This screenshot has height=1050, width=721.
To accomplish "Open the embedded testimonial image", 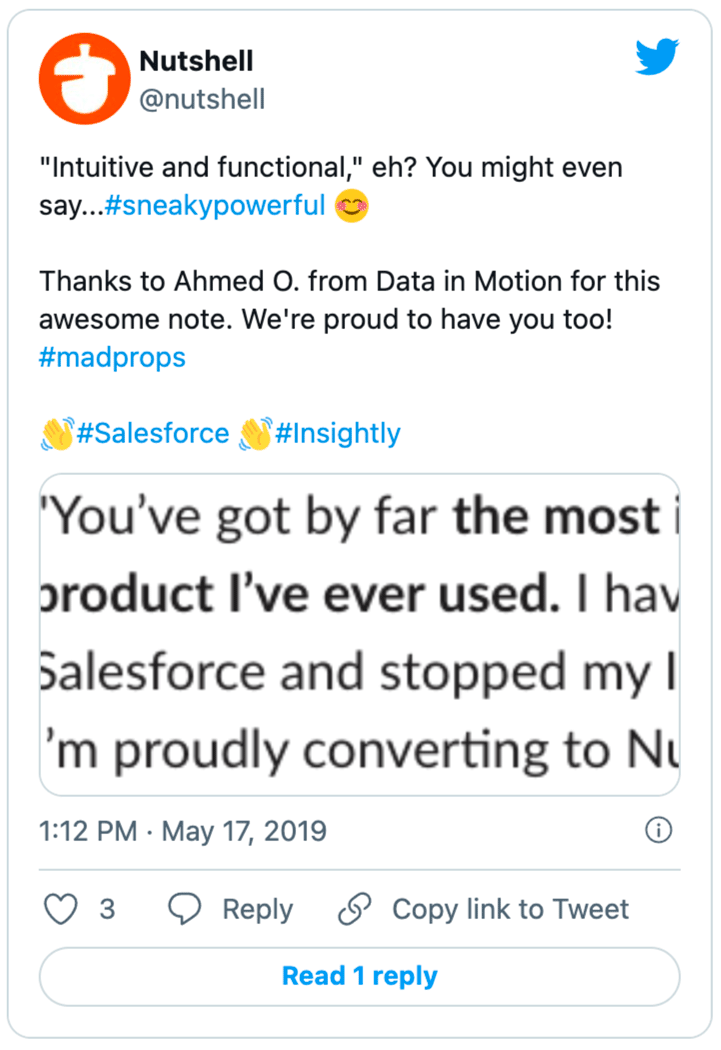I will tap(359, 634).
